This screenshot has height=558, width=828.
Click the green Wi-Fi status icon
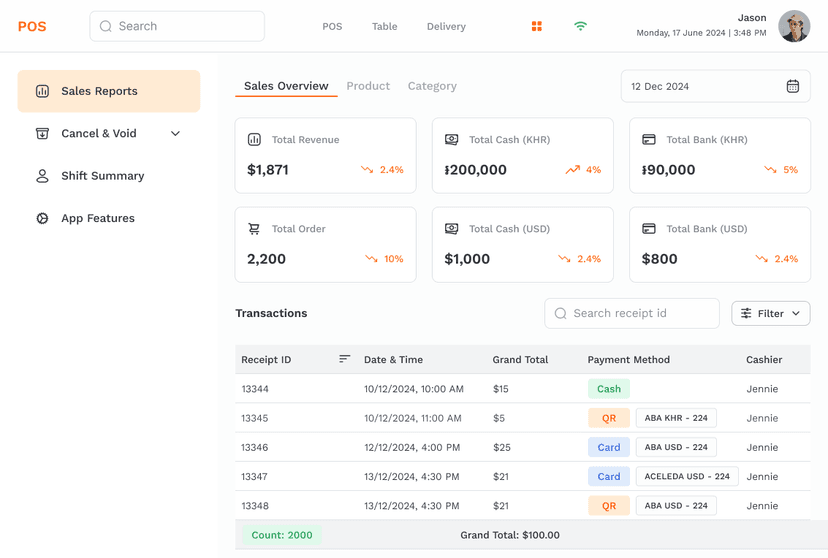[x=580, y=27]
